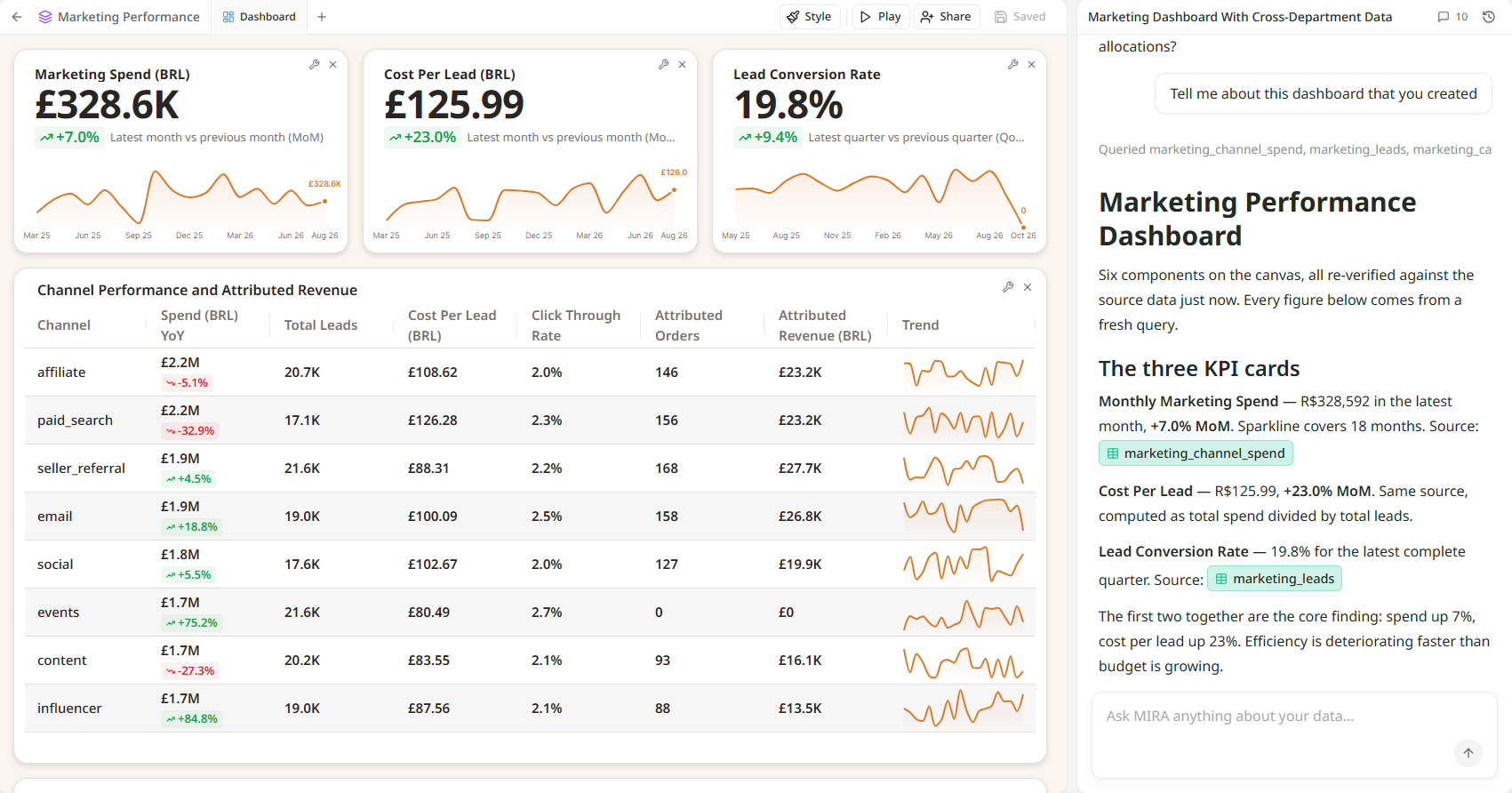Remove the Channel Performance table
The height and width of the screenshot is (793, 1512).
pos(1028,287)
